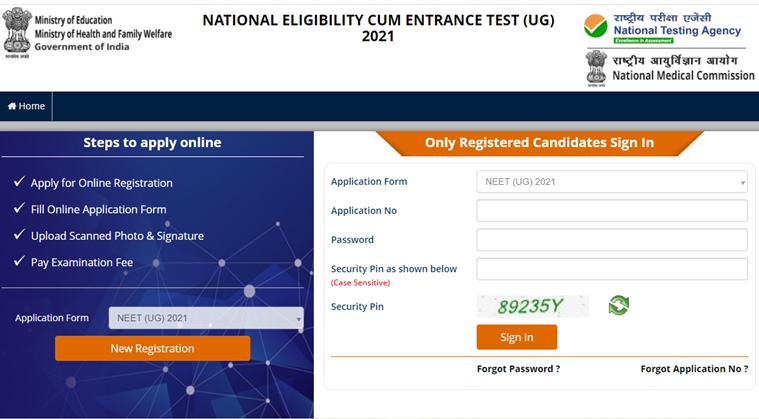Click checkmark beside Apply for Online Registration
This screenshot has height=419, width=759.
click(x=19, y=183)
